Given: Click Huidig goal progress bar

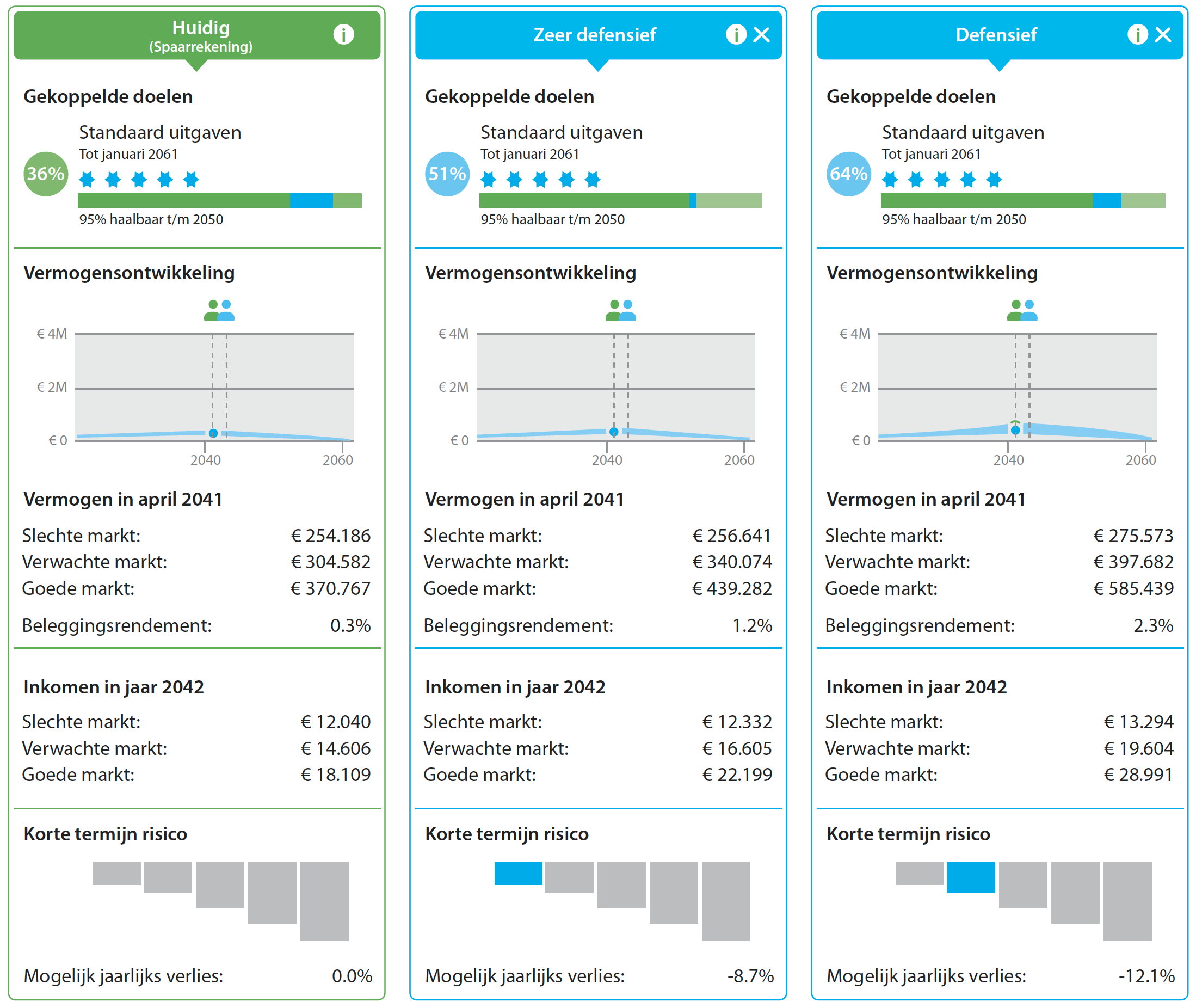Looking at the screenshot, I should click(x=219, y=201).
